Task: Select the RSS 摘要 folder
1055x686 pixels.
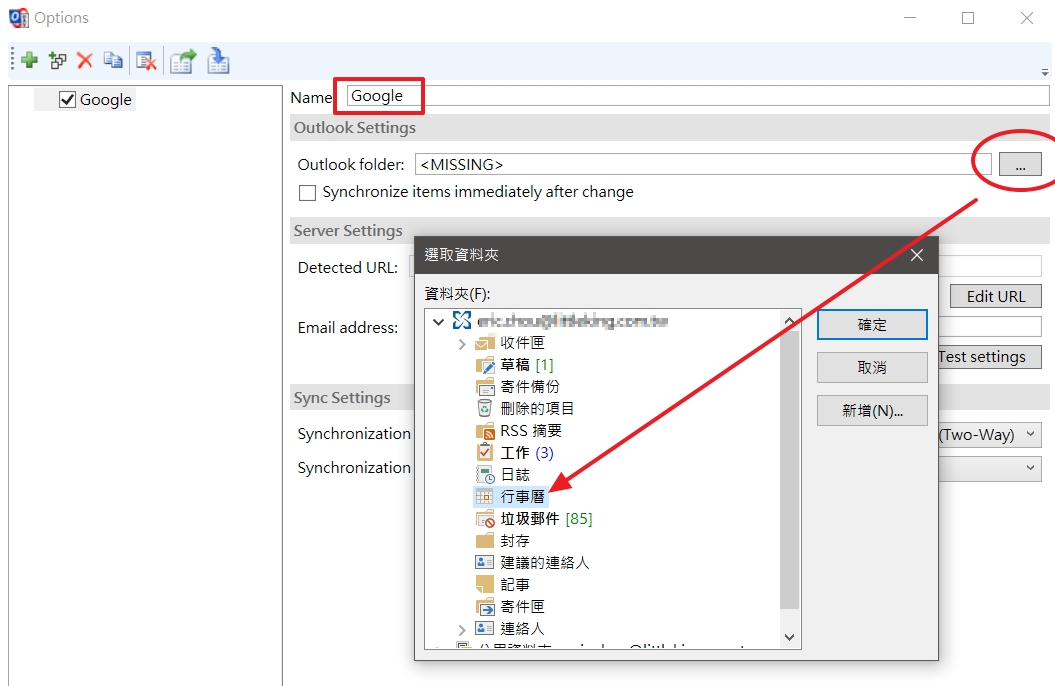Action: [531, 430]
